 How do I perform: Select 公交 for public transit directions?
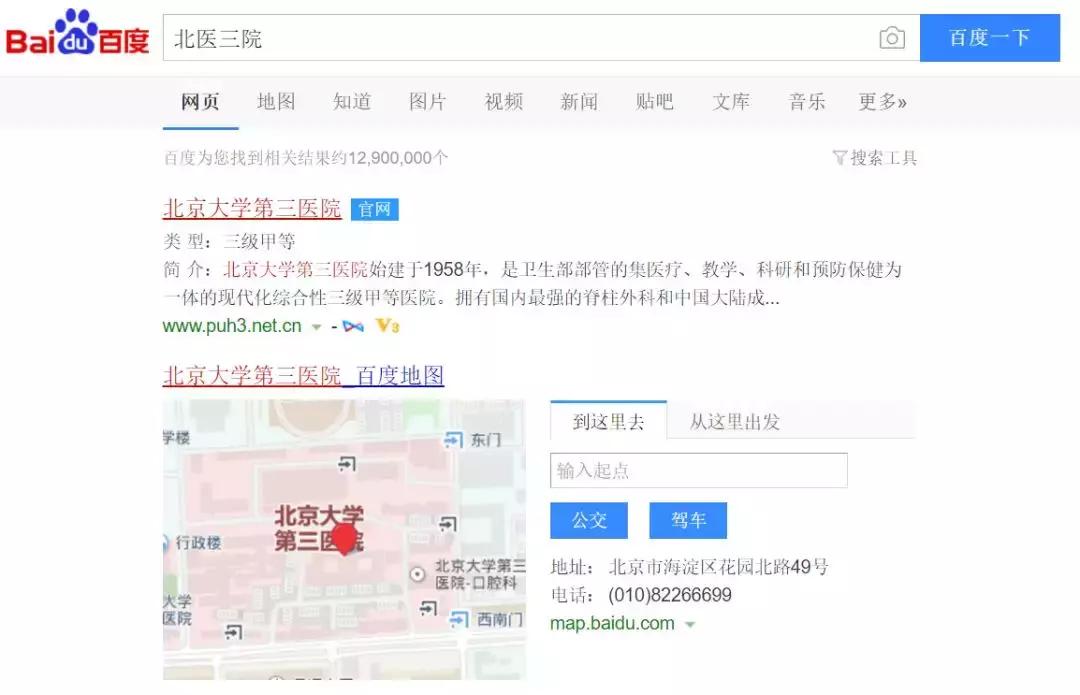(588, 520)
